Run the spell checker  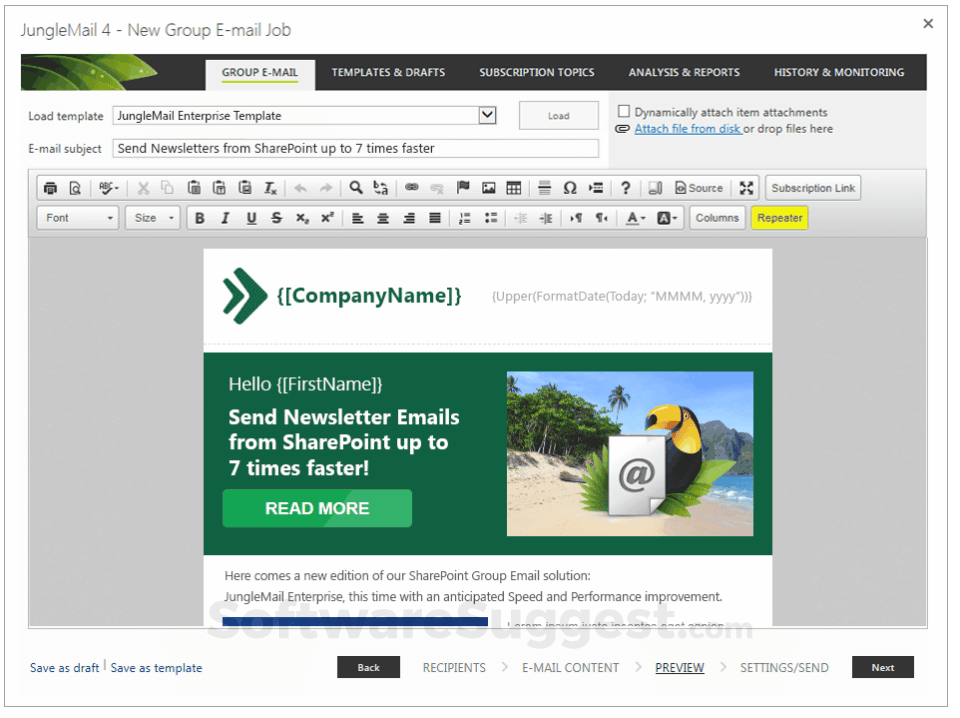pyautogui.click(x=104, y=187)
